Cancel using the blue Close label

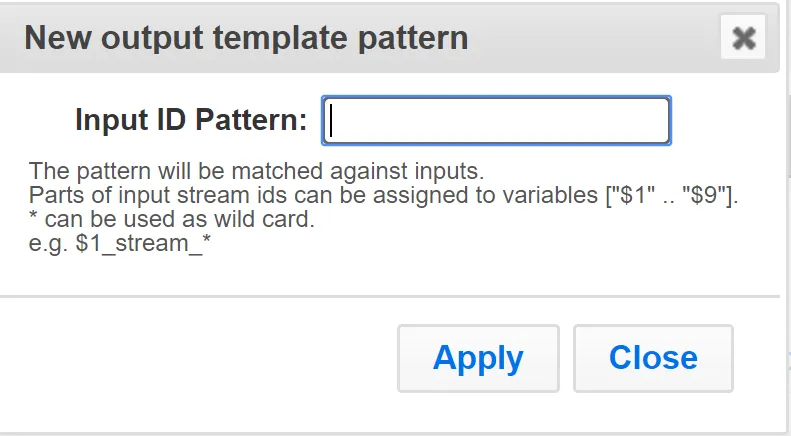pyautogui.click(x=653, y=357)
